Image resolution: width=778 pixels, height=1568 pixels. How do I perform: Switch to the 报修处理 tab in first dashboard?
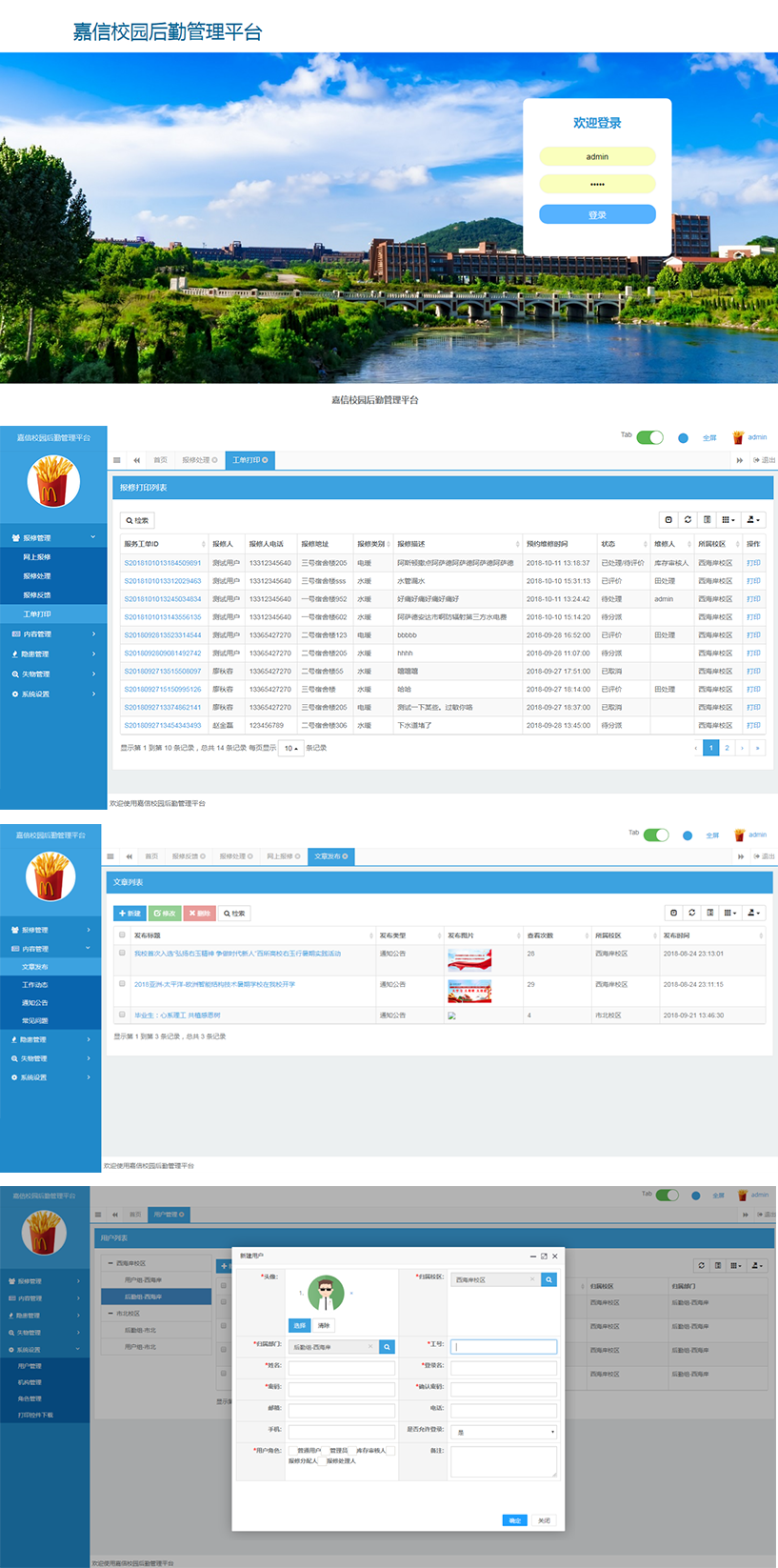point(199,460)
